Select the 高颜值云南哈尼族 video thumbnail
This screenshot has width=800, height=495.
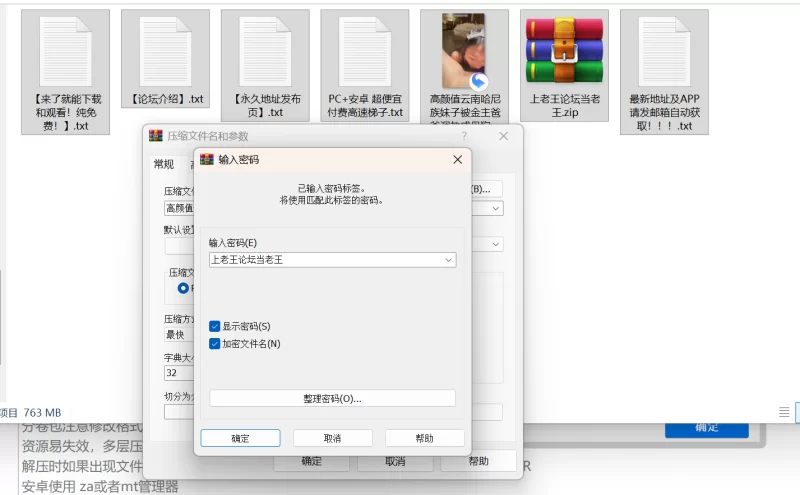464,51
